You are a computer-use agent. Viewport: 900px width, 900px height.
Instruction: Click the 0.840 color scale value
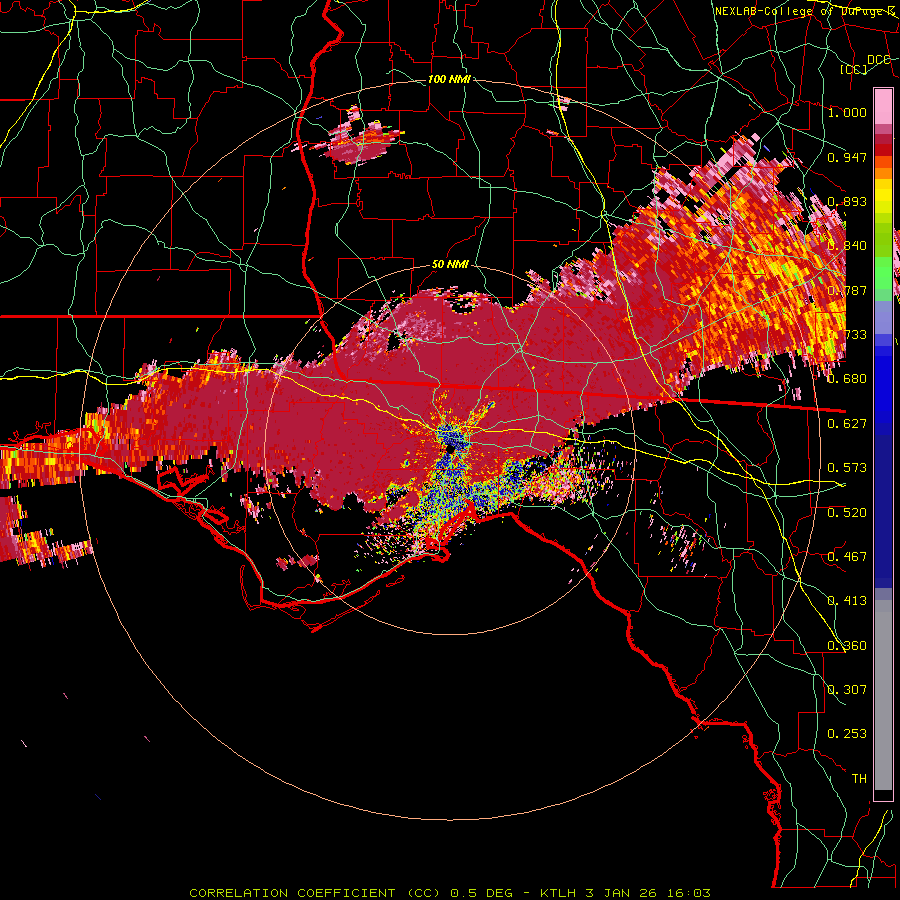[847, 246]
